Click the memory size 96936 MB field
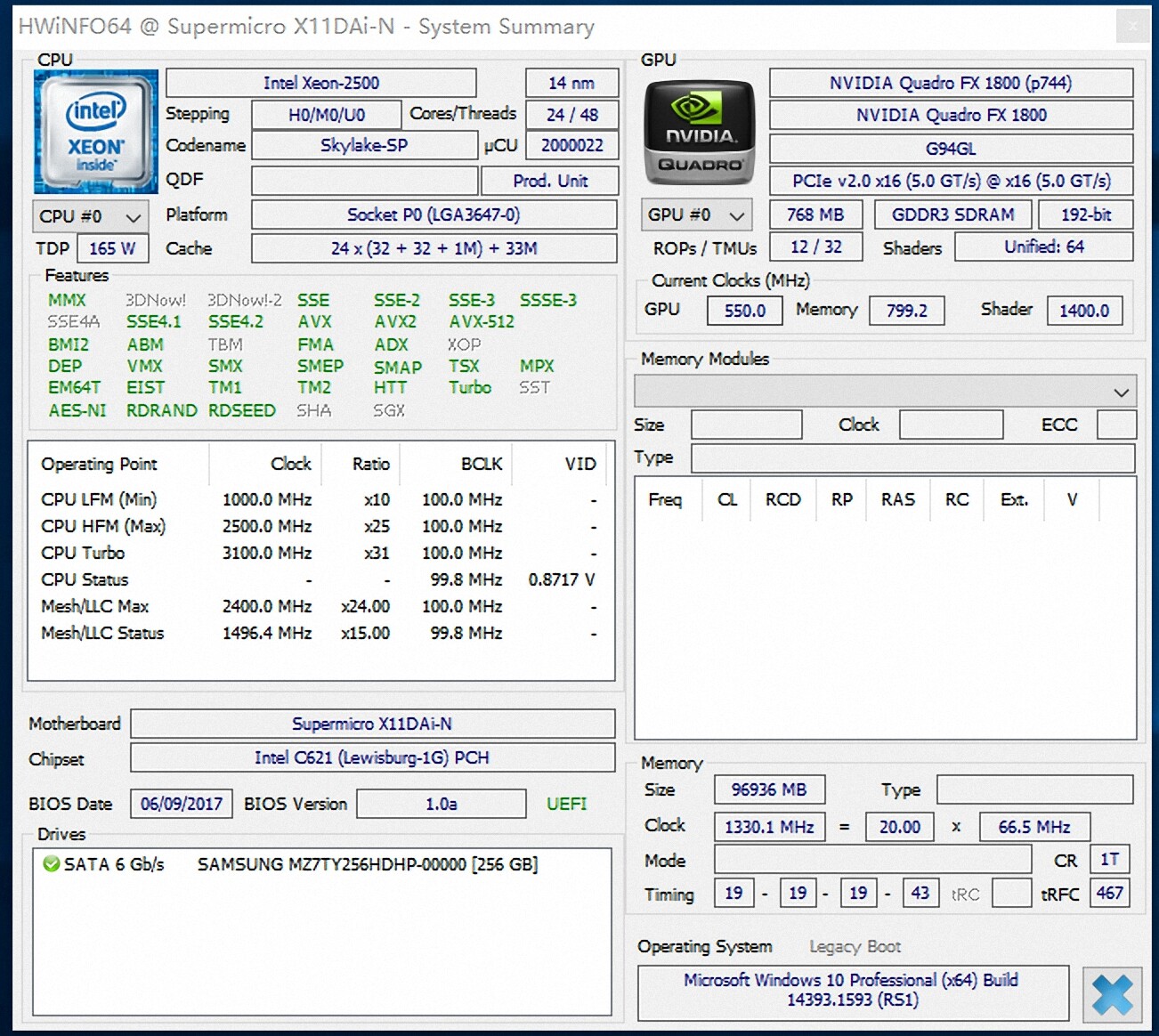The image size is (1159, 1036). tap(769, 789)
